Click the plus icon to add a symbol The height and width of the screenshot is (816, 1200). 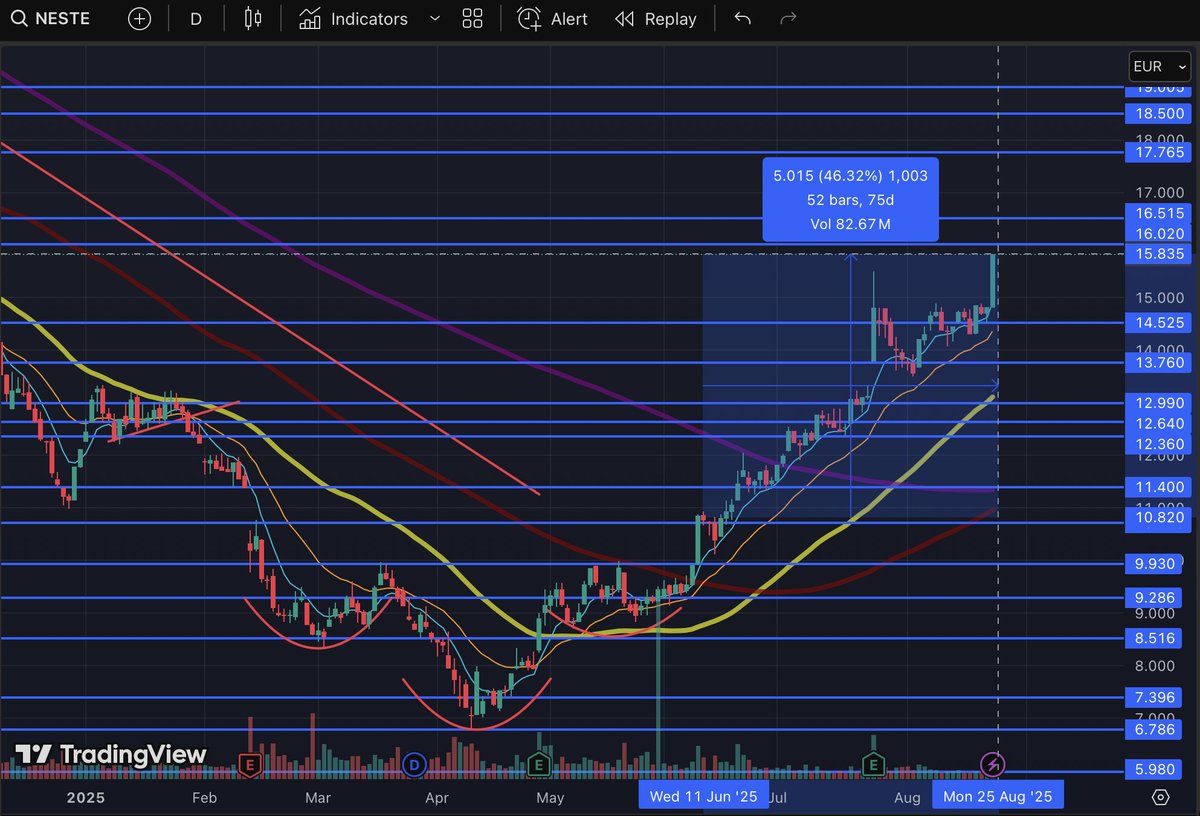coord(139,18)
